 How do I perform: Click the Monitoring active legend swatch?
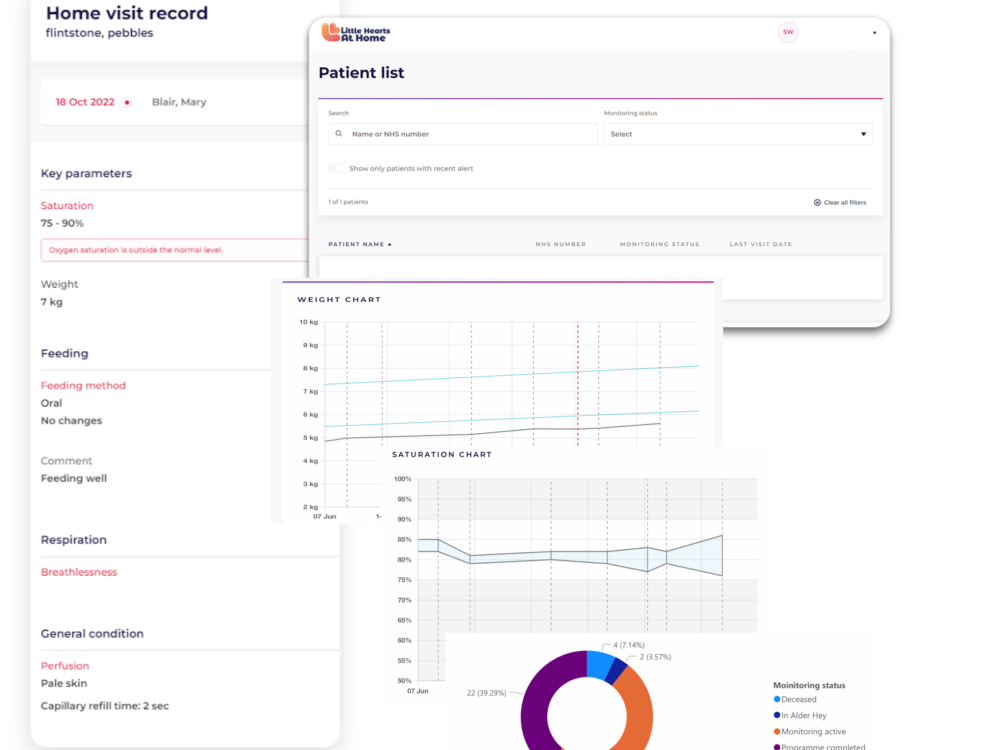point(777,732)
